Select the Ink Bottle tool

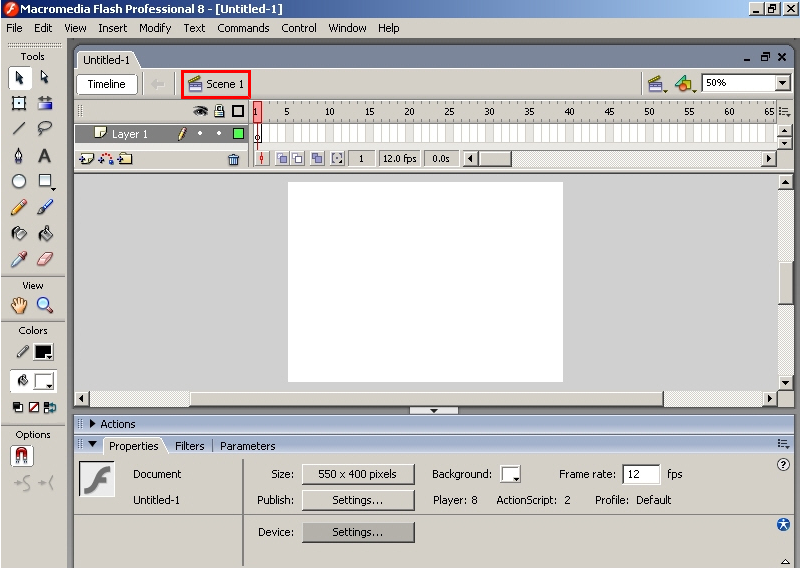(19, 234)
